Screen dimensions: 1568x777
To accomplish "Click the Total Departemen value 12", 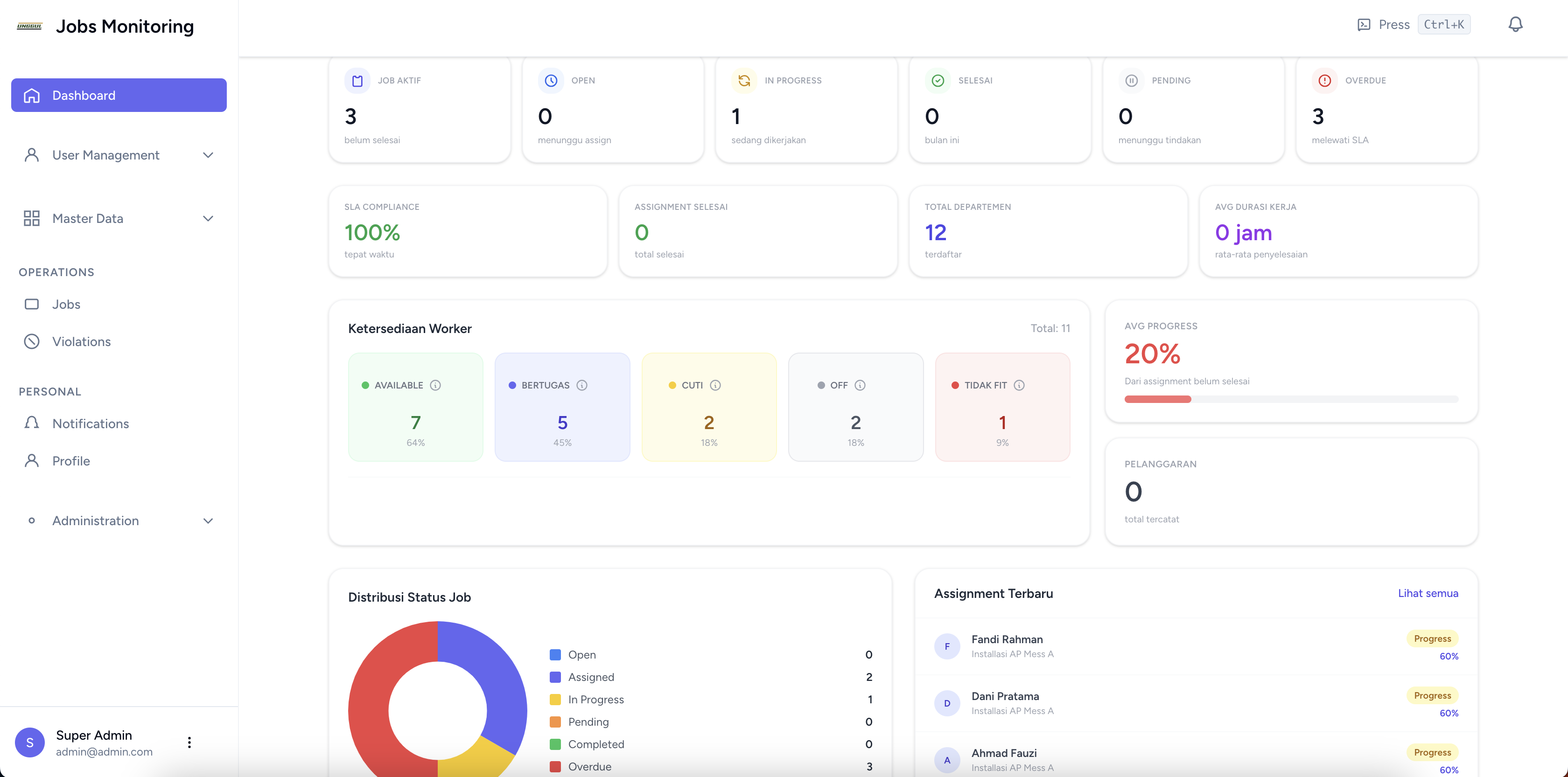I will pos(936,232).
